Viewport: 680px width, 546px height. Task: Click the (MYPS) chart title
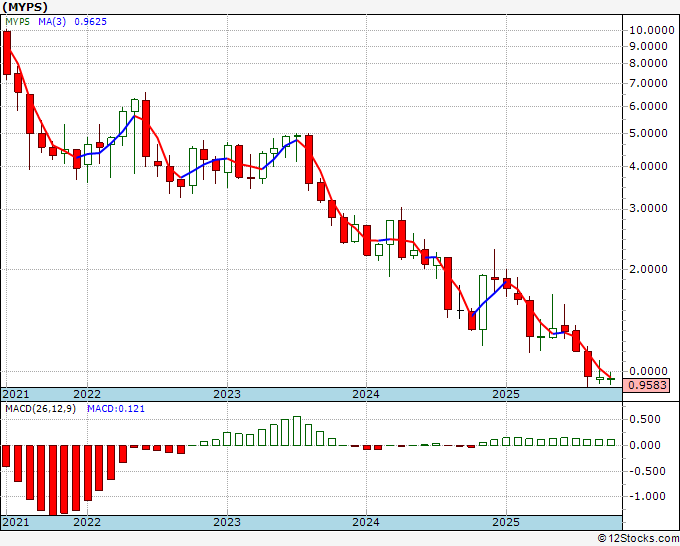pyautogui.click(x=24, y=7)
